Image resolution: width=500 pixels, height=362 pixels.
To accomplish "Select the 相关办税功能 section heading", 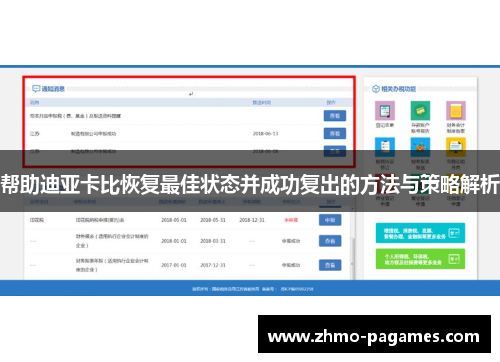I will point(398,89).
